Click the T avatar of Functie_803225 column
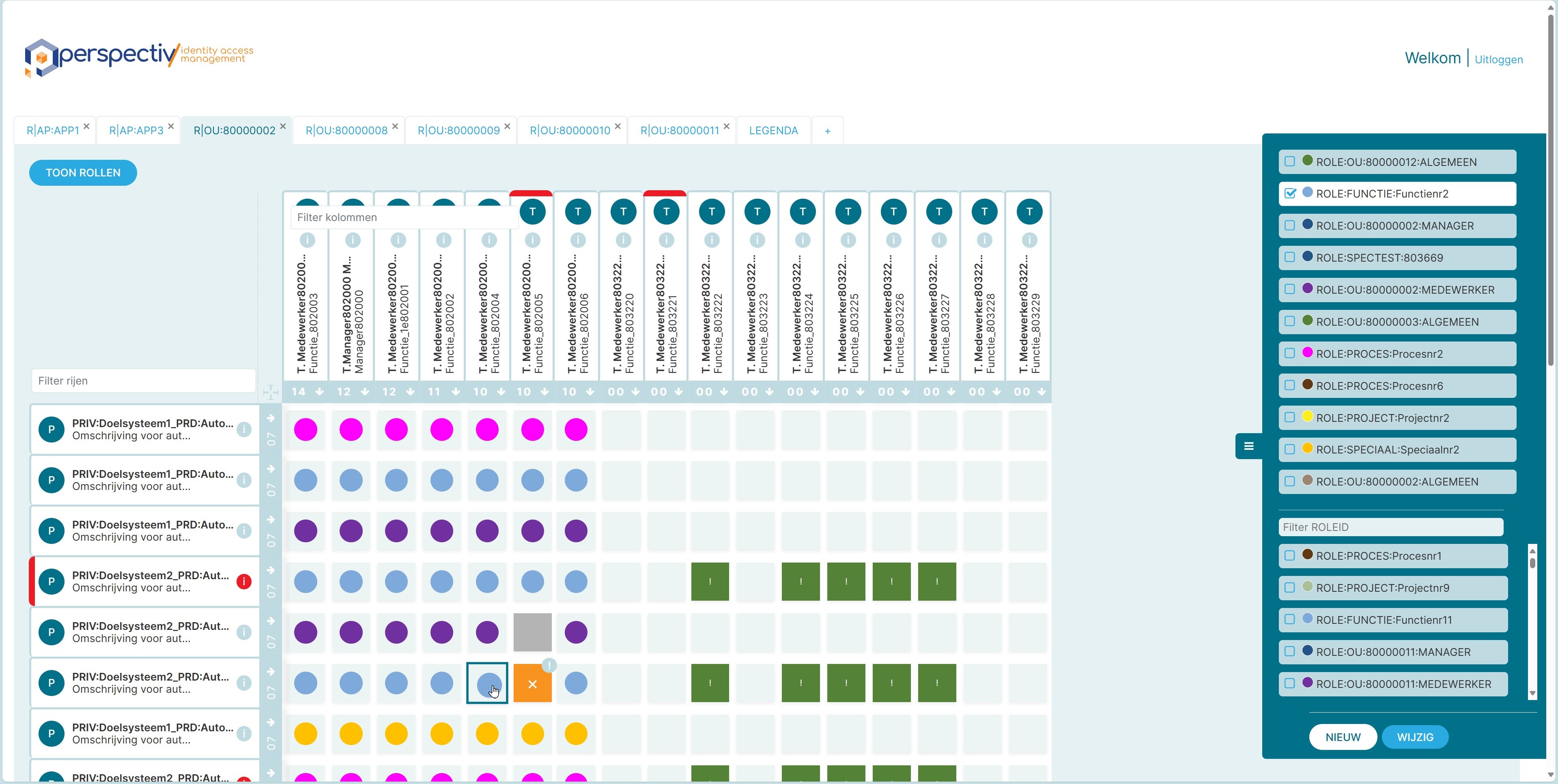This screenshot has width=1558, height=784. pos(848,212)
